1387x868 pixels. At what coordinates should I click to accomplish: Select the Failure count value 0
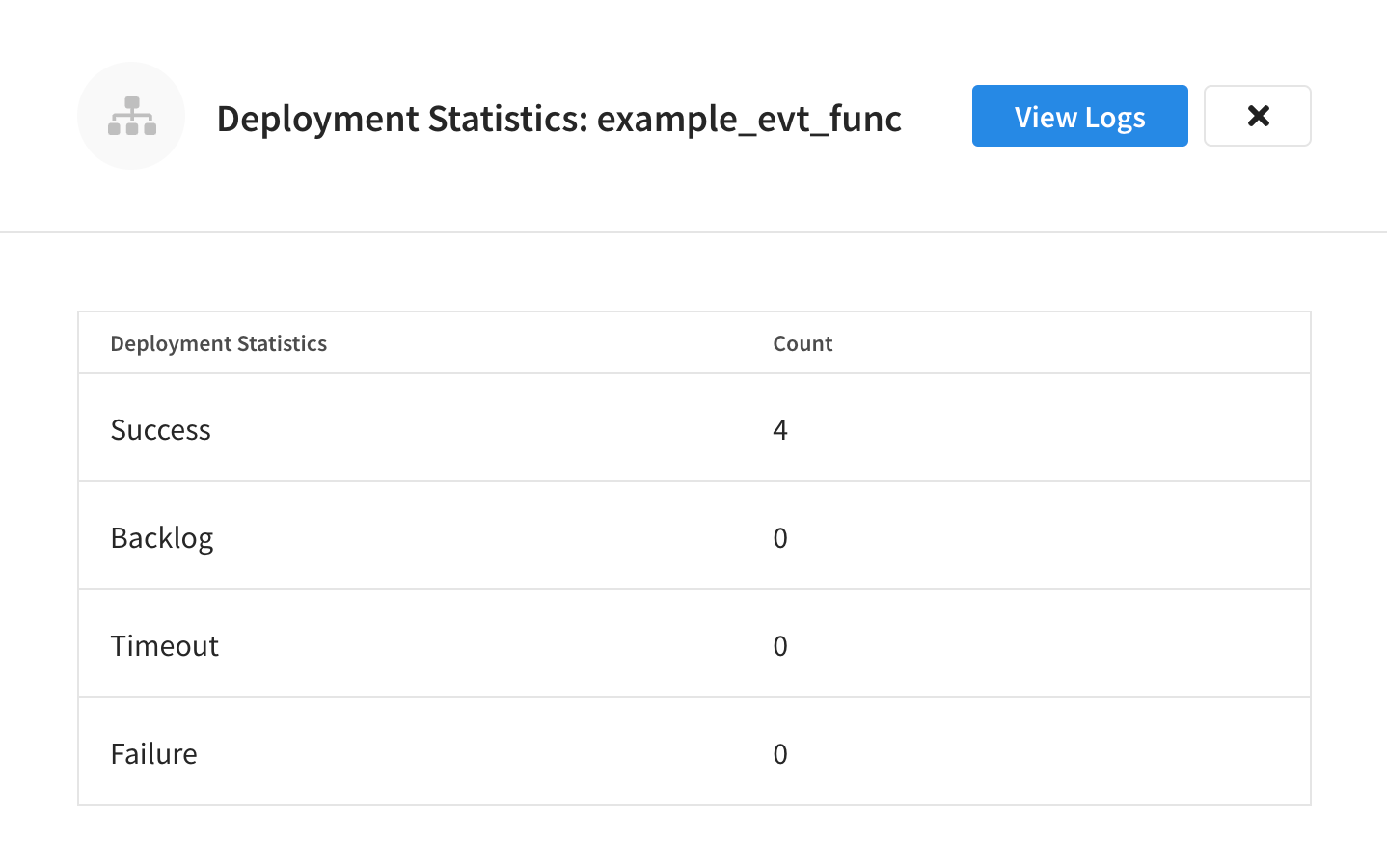[x=779, y=753]
